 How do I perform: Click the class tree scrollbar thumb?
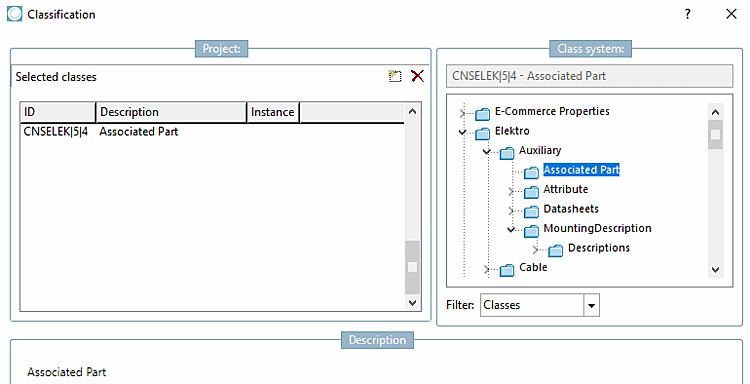tap(715, 135)
